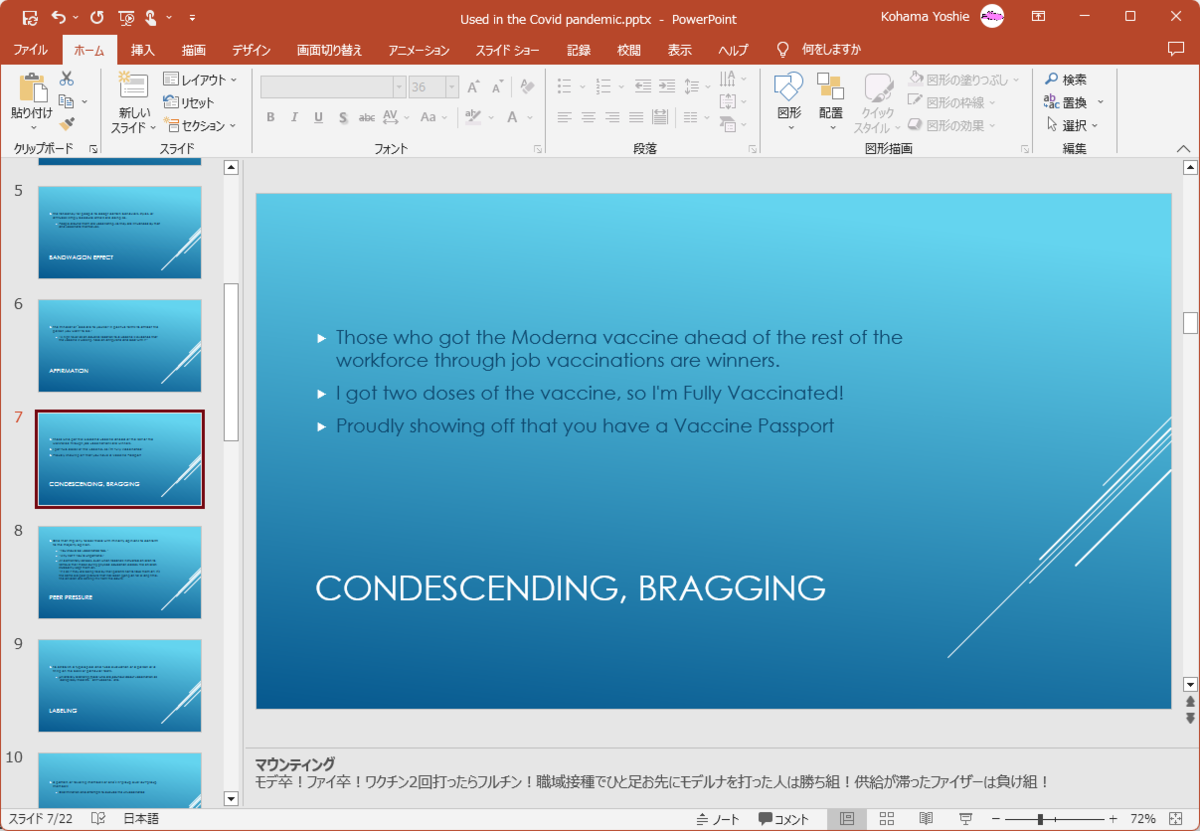Viewport: 1200px width, 831px height.
Task: Open the font size dropdown showing 36
Action: tap(452, 87)
